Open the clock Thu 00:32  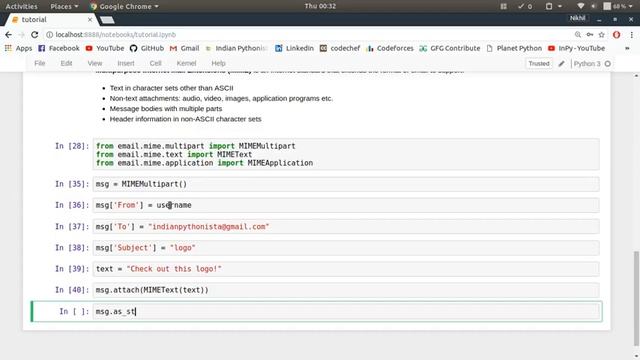(x=320, y=6)
